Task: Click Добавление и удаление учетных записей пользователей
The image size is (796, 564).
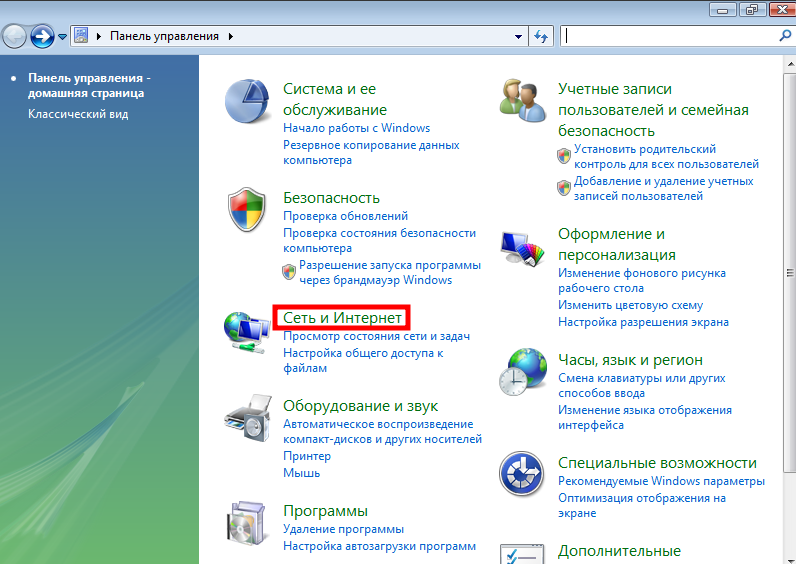Action: tap(664, 188)
